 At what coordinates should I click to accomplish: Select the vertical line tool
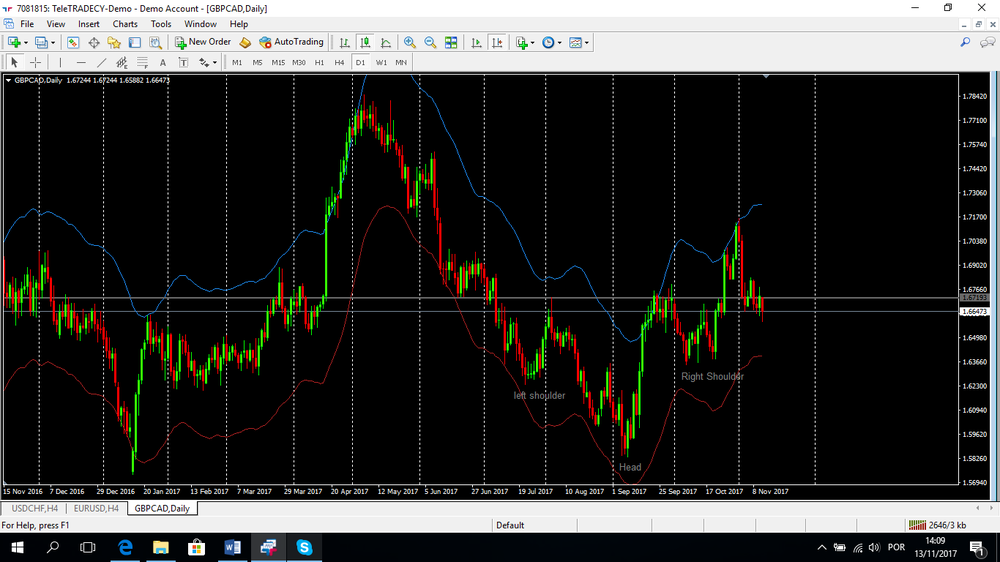[x=60, y=63]
